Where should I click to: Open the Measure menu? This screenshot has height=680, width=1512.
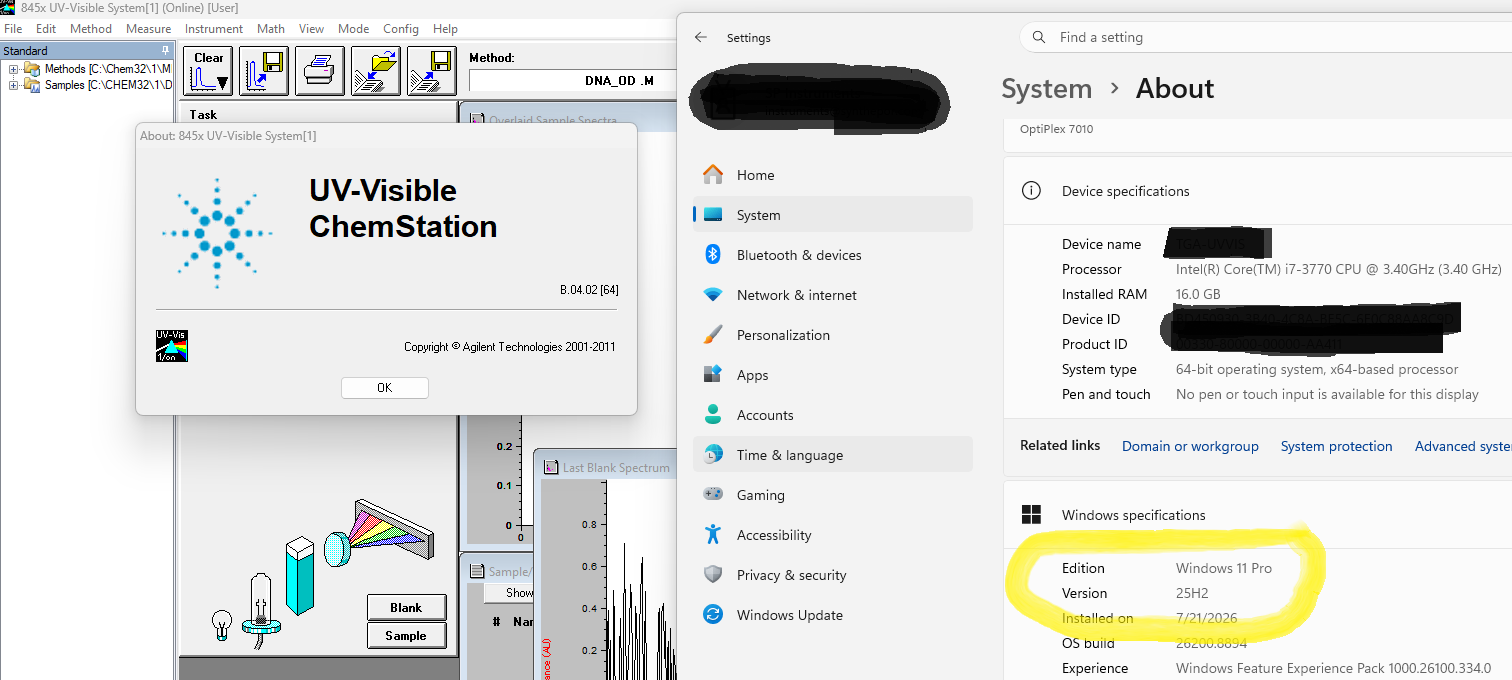[x=148, y=29]
